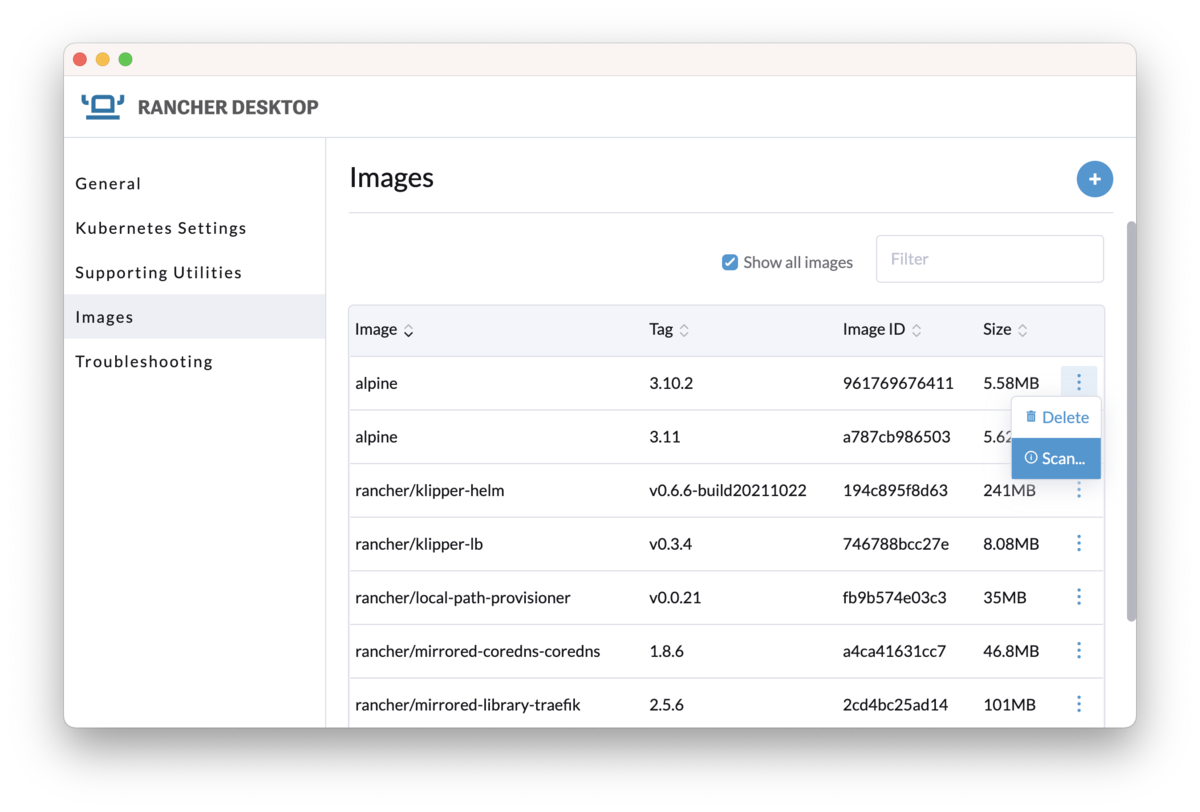The width and height of the screenshot is (1200, 812).
Task: Open the three-dot menu for rancher/mirrored-library-traefik
Action: [1078, 704]
